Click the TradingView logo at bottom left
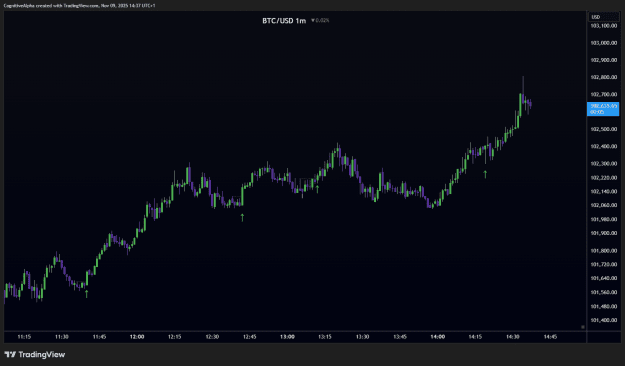The width and height of the screenshot is (625, 366). tap(34, 354)
